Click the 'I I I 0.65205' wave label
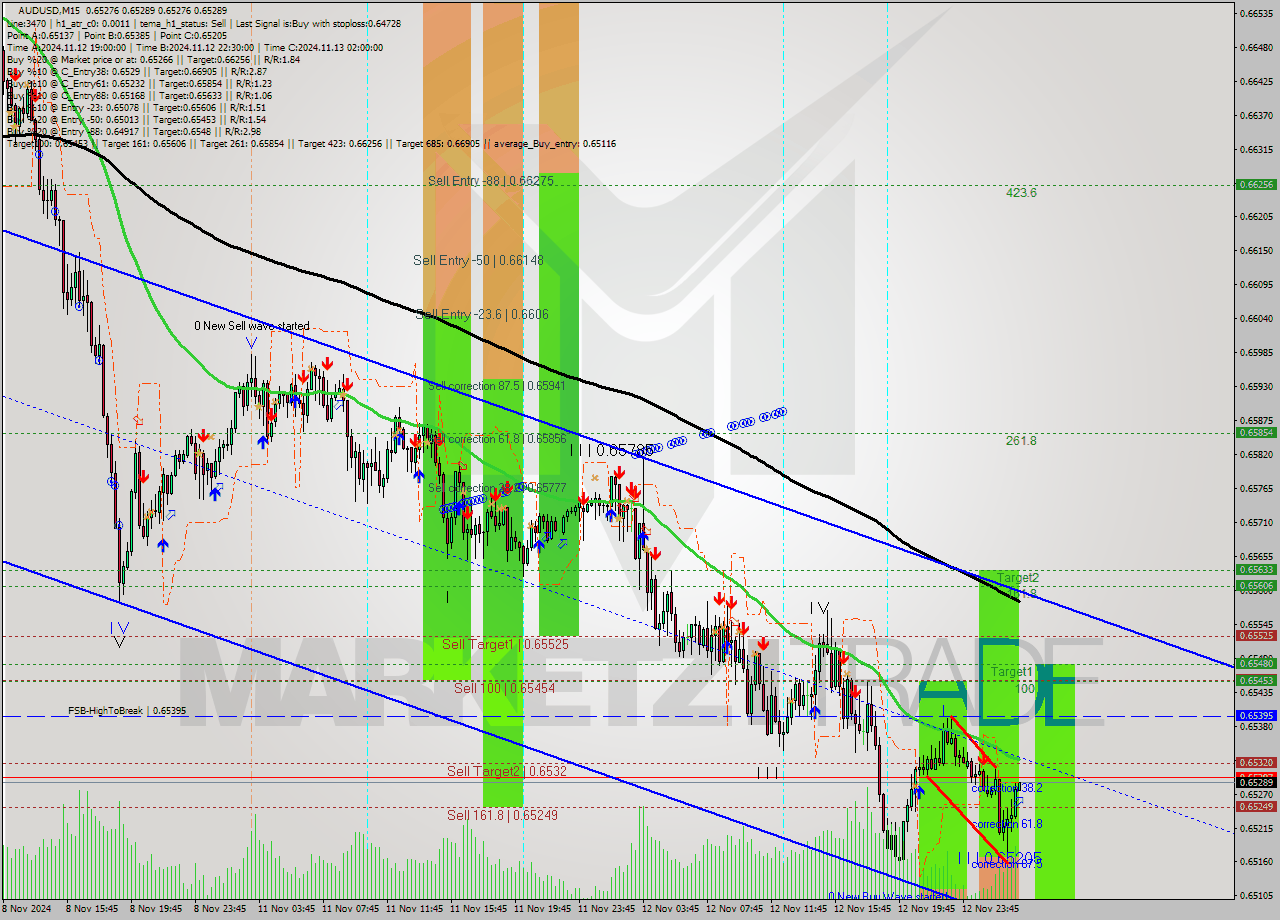Image resolution: width=1280 pixels, height=920 pixels. click(x=1000, y=858)
